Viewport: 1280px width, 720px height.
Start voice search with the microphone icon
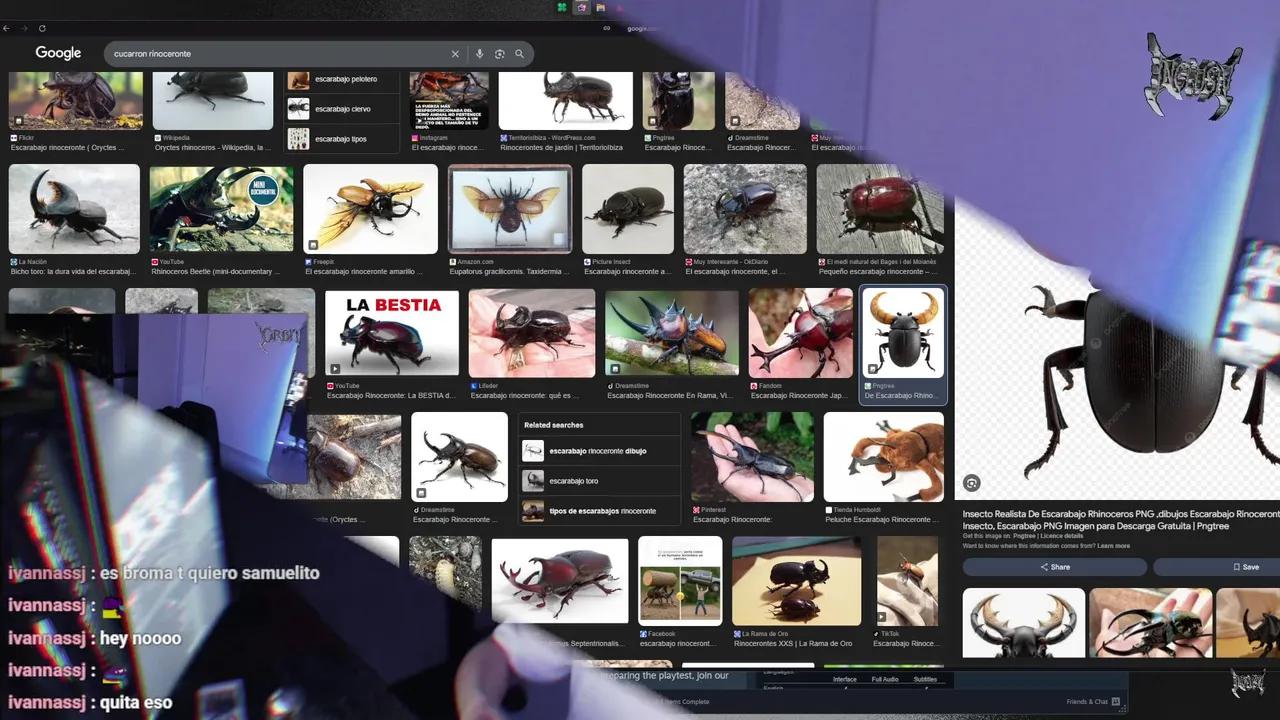pos(480,54)
